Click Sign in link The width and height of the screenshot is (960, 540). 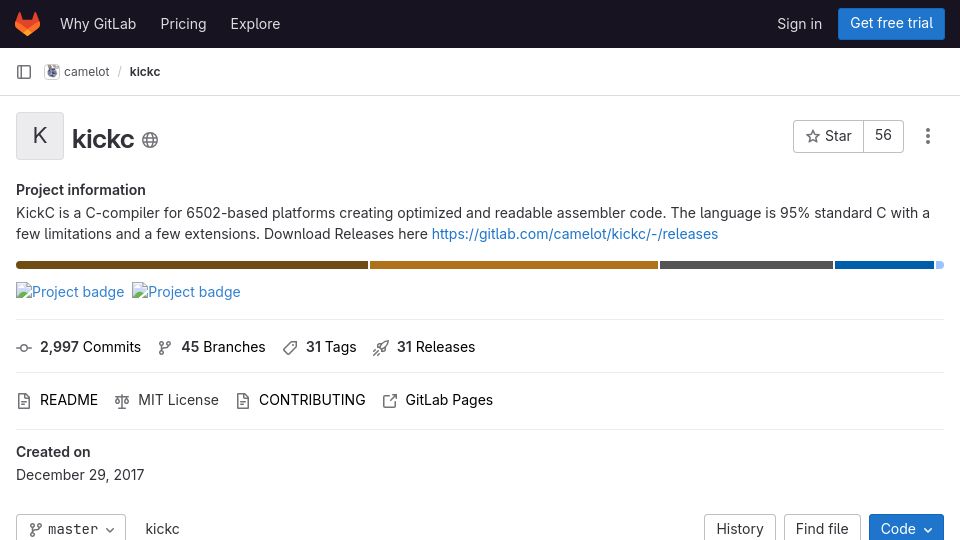799,24
